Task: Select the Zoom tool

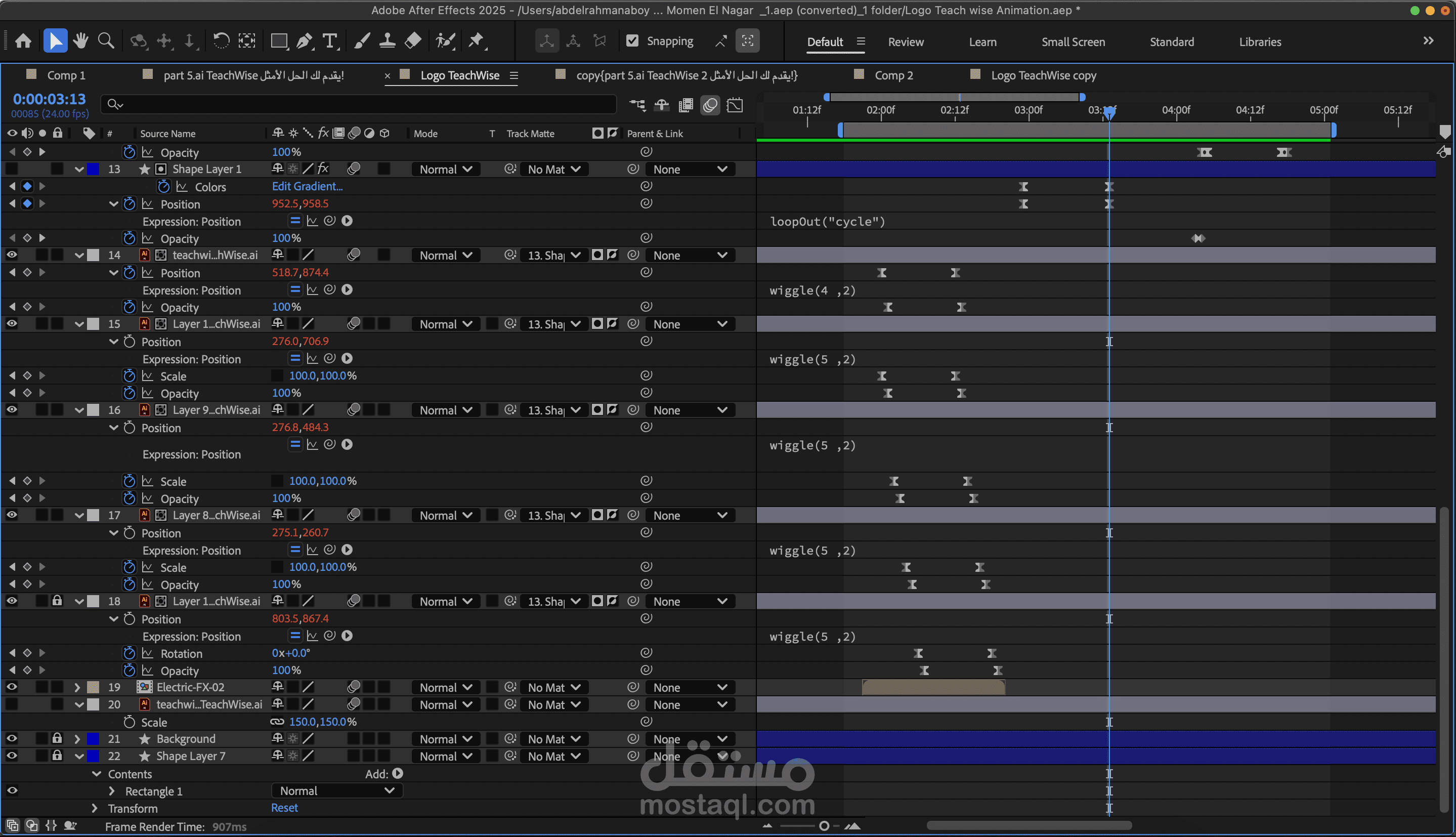Action: pyautogui.click(x=106, y=41)
